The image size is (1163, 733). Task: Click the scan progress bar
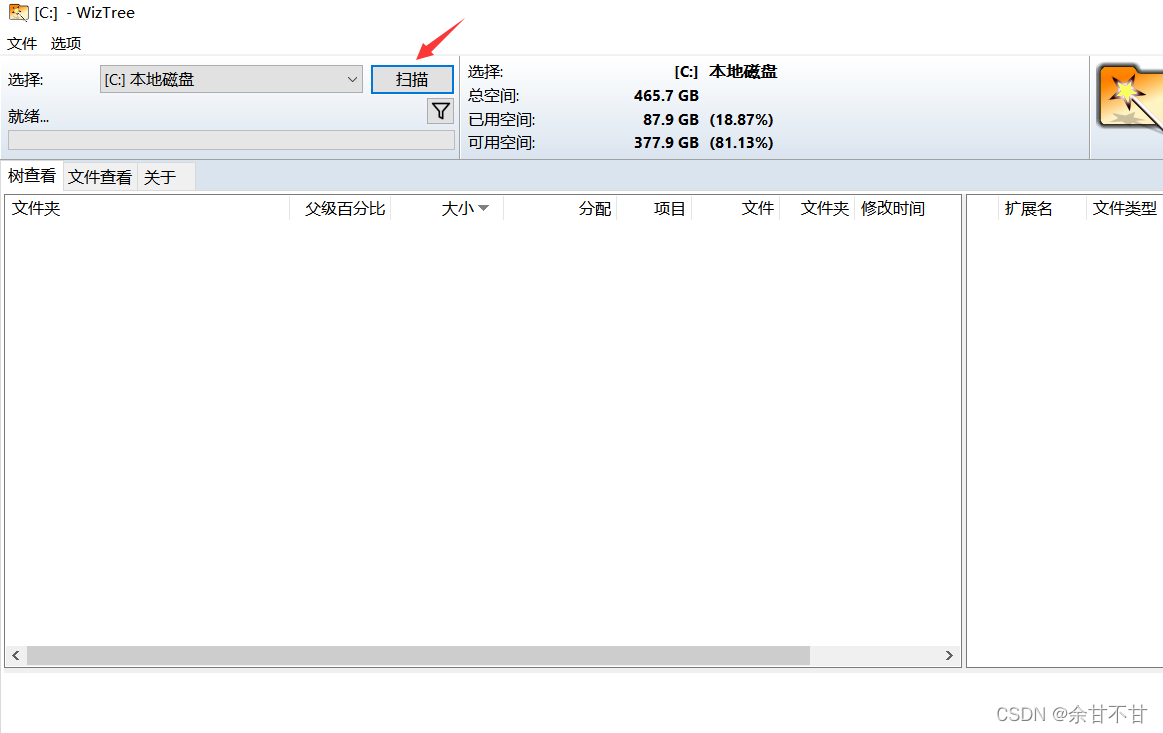click(x=231, y=140)
